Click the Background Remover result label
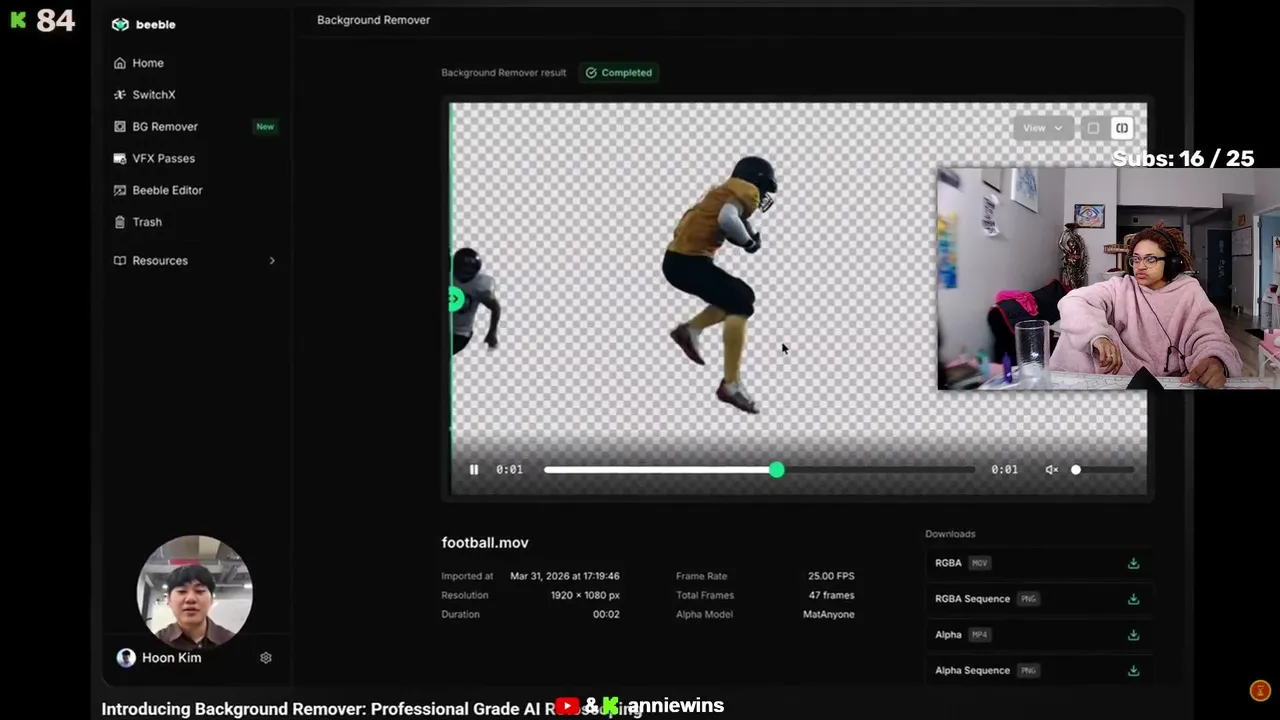The height and width of the screenshot is (720, 1280). [x=503, y=73]
